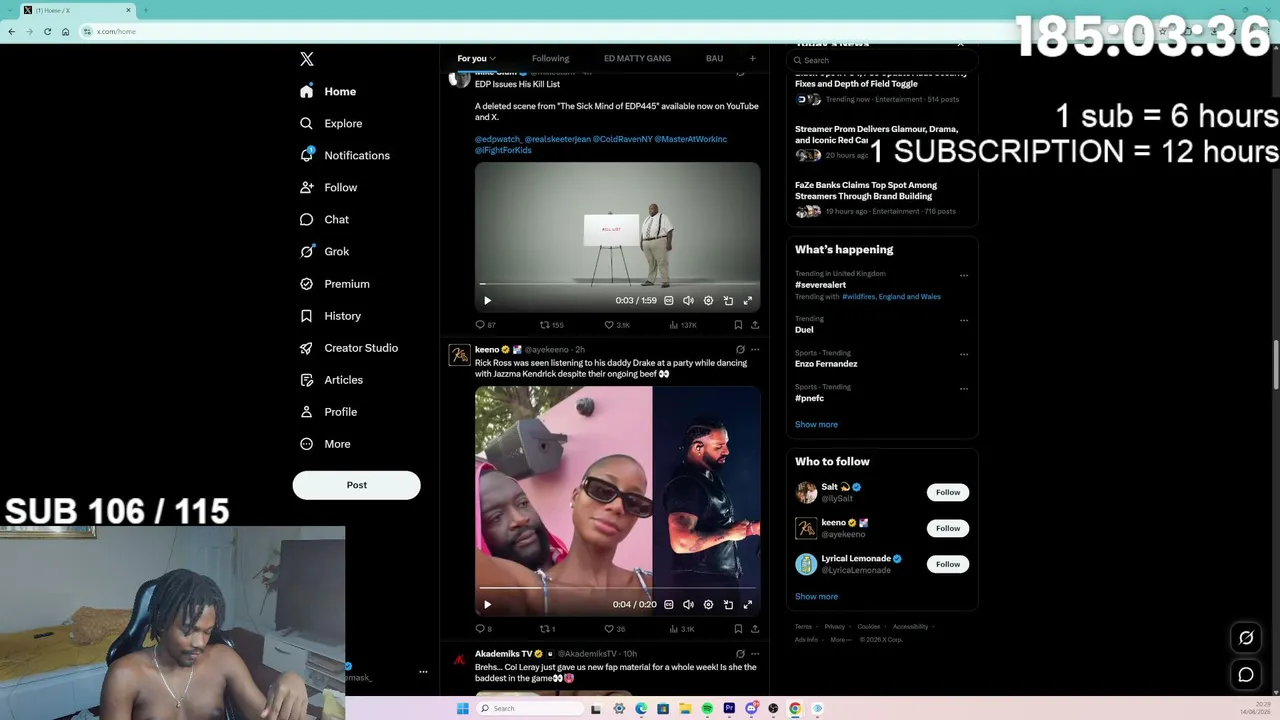Toggle captions on the Rick Ross video
Screen dimensions: 1280x720
669,604
